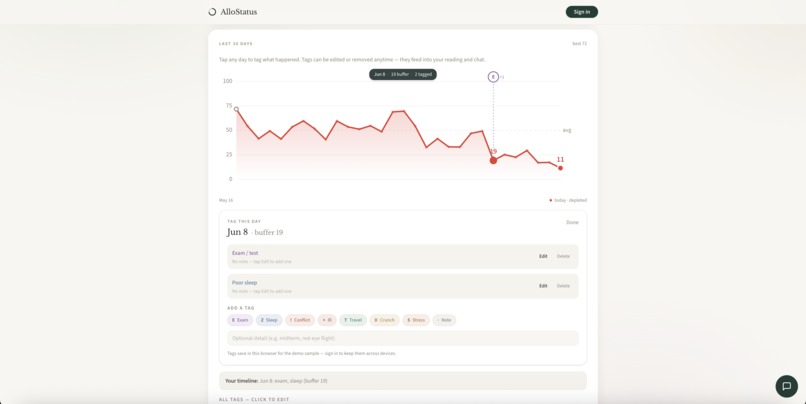Click the 'May 16' chart start label
This screenshot has width=806, height=404.
tap(226, 200)
